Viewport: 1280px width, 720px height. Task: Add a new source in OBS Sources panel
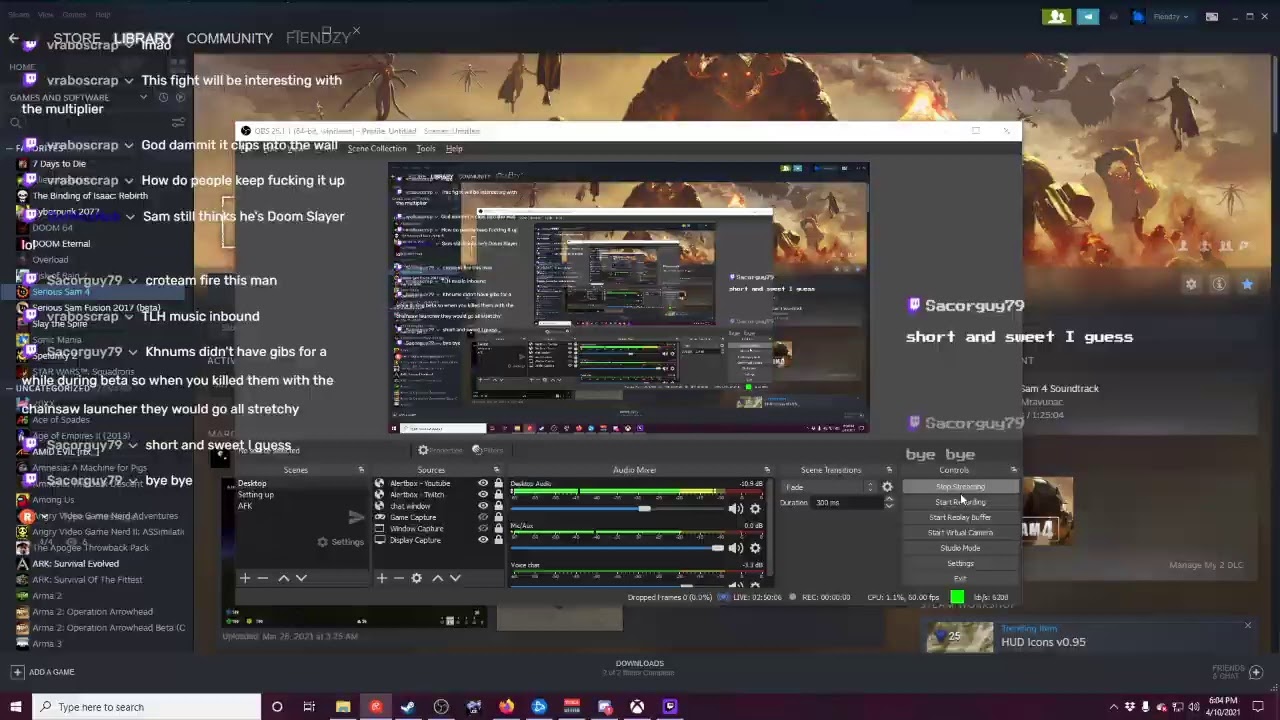381,578
